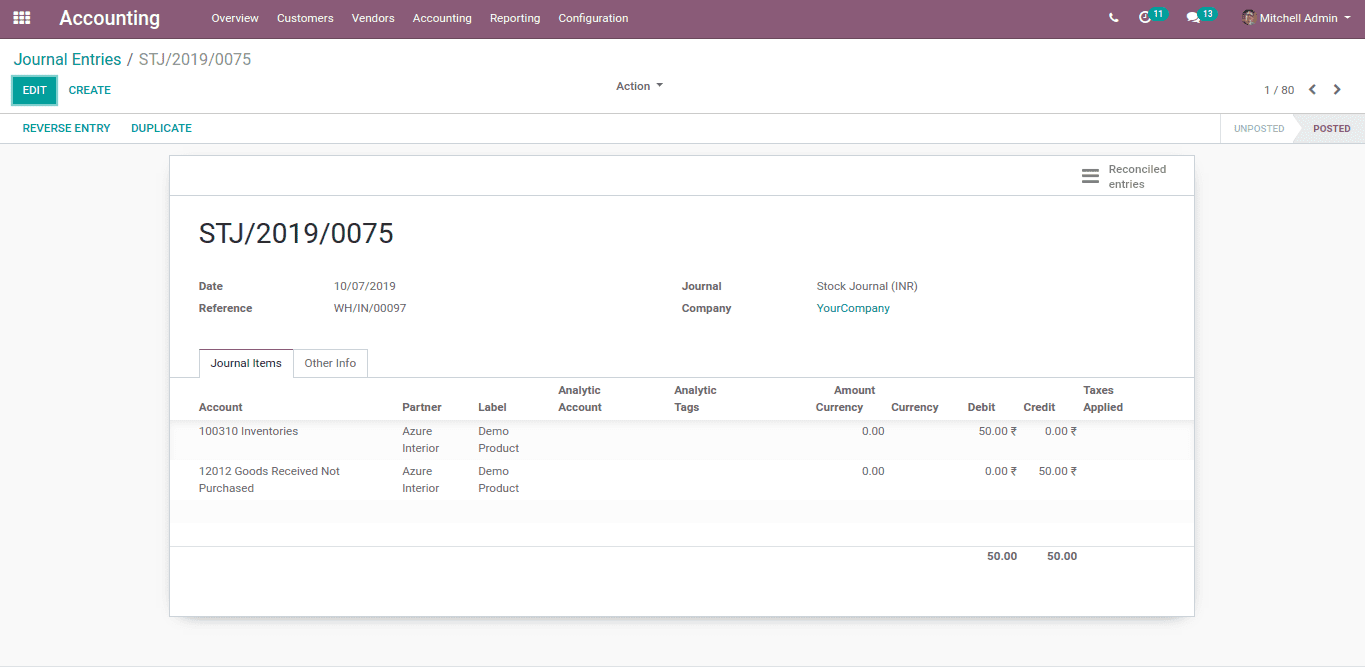Click Mitchell Admin avatar picture
The width and height of the screenshot is (1365, 667).
coord(1249,18)
